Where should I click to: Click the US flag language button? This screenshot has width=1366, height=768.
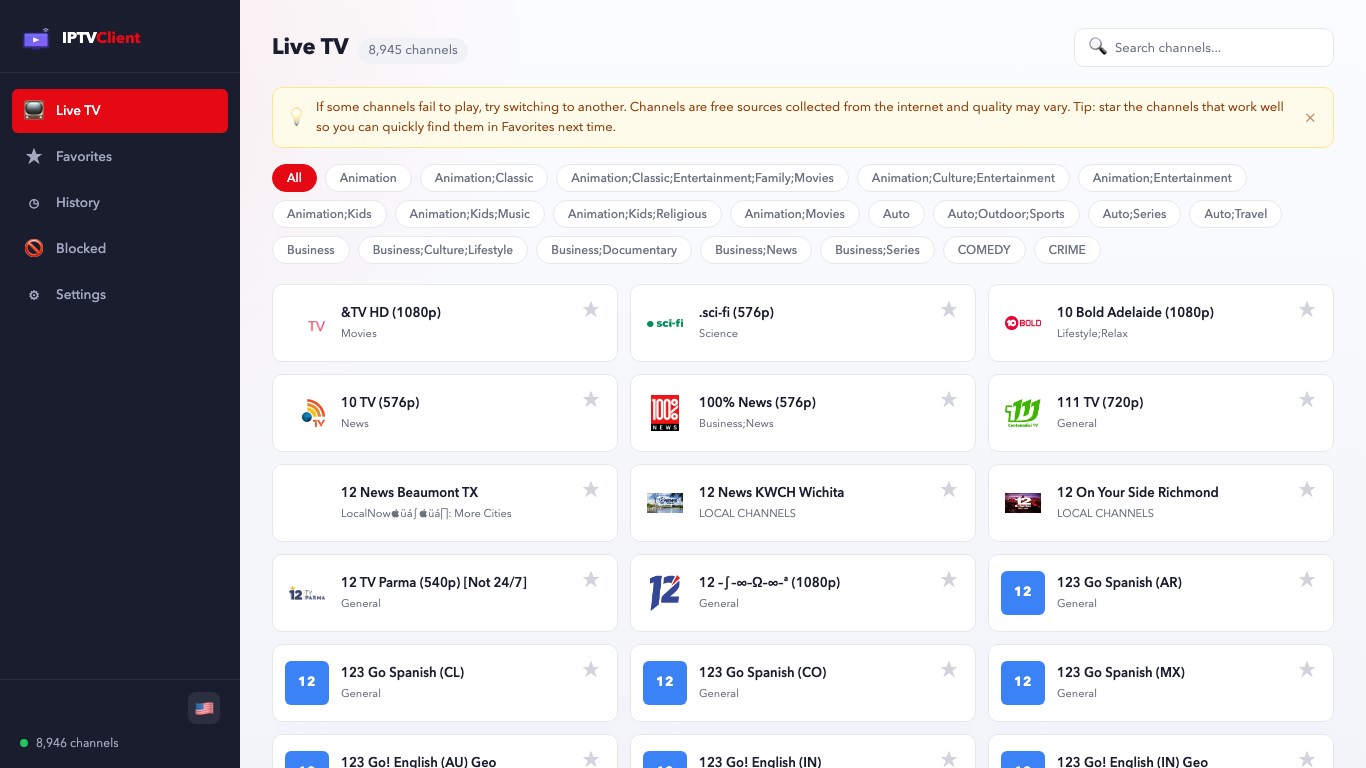pos(204,708)
